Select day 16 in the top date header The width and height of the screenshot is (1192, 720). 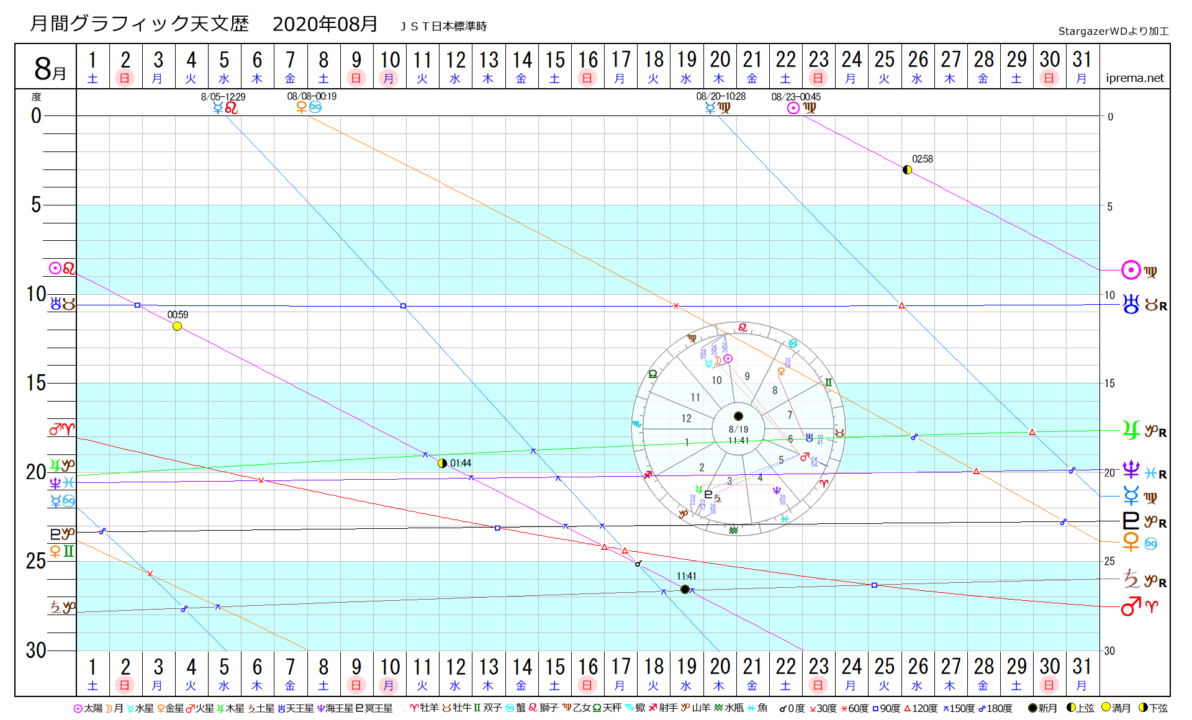pyautogui.click(x=588, y=66)
